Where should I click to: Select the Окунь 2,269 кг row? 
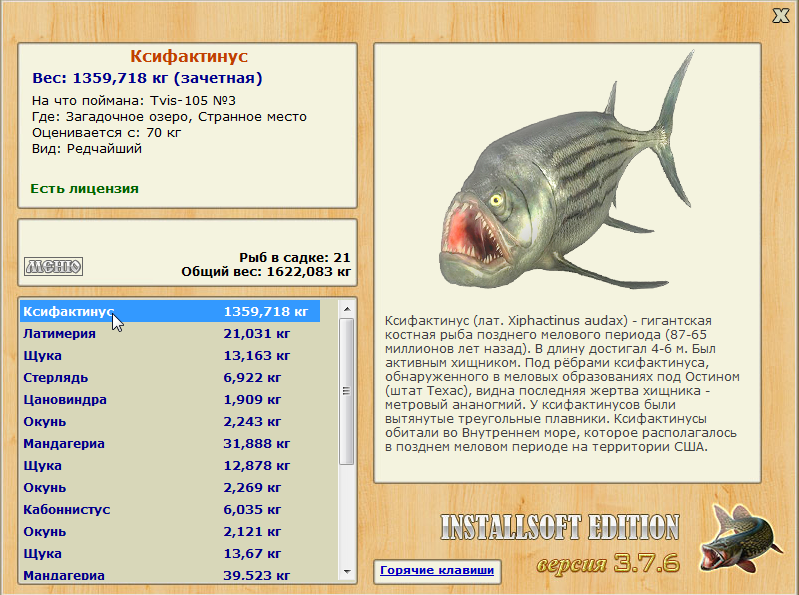[x=170, y=488]
